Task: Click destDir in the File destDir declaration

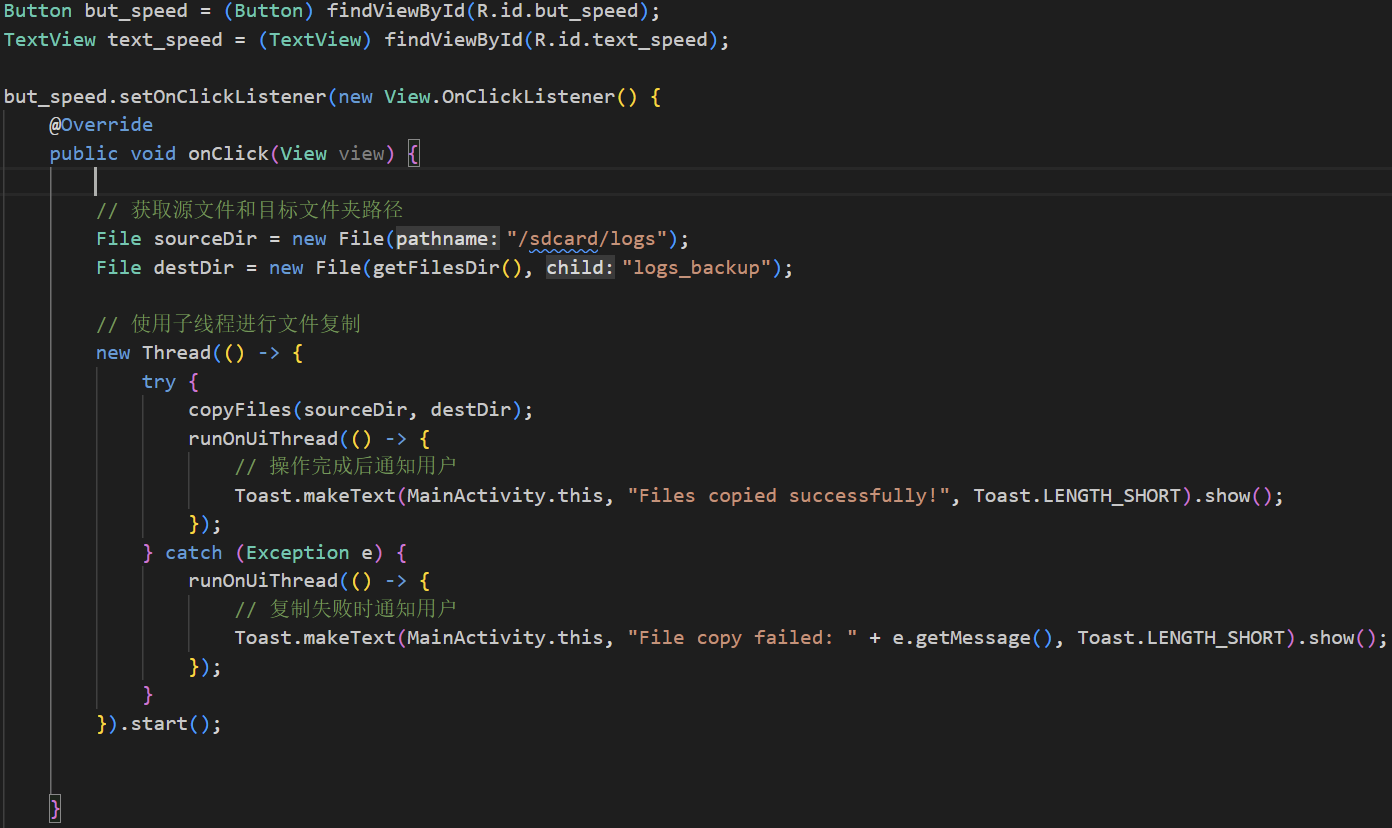Action: pyautogui.click(x=194, y=268)
